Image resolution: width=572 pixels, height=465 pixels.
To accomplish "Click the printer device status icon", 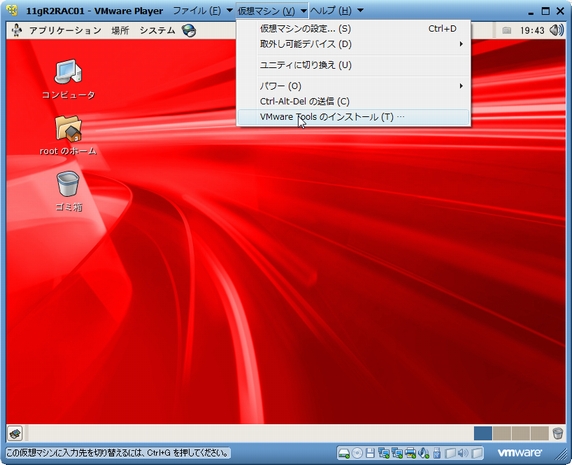I will point(410,453).
